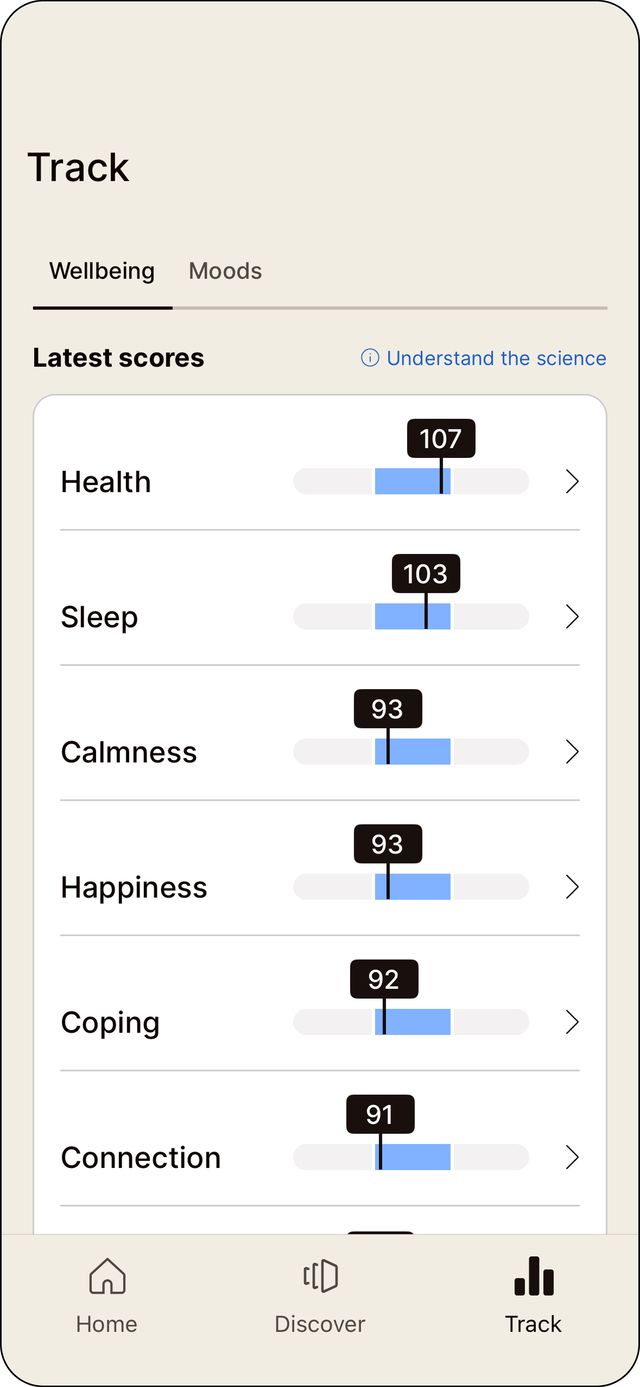Tap the Sleep 103 score marker
Viewport: 640px width, 1387px height.
pyautogui.click(x=425, y=574)
